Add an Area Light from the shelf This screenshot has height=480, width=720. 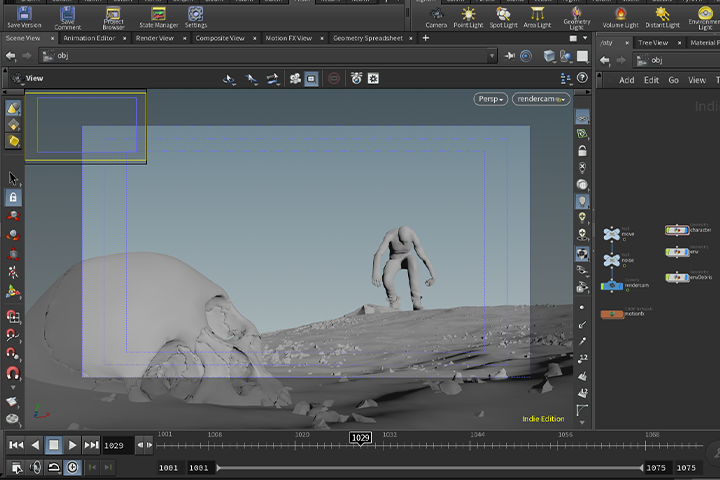537,18
